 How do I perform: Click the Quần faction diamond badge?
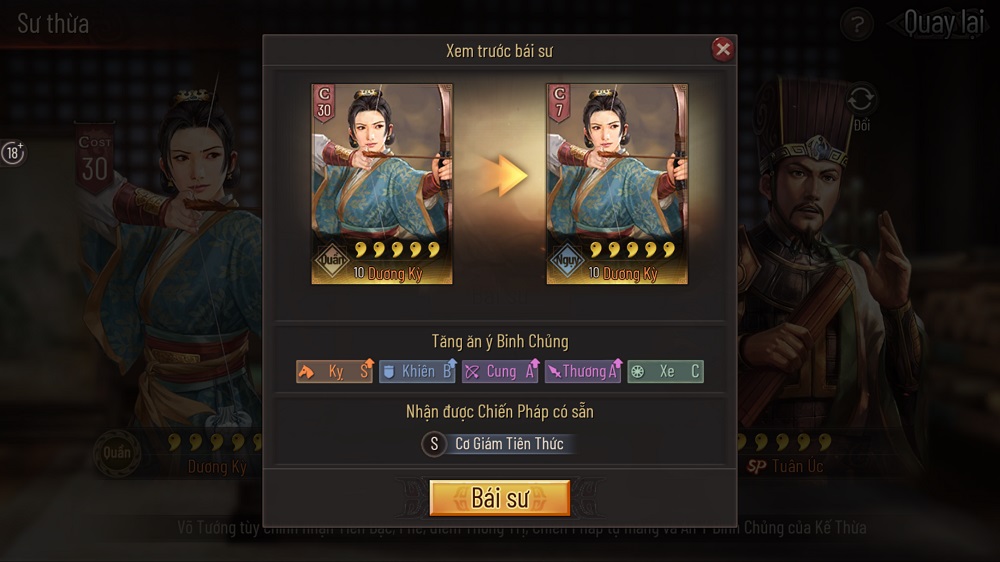point(332,260)
